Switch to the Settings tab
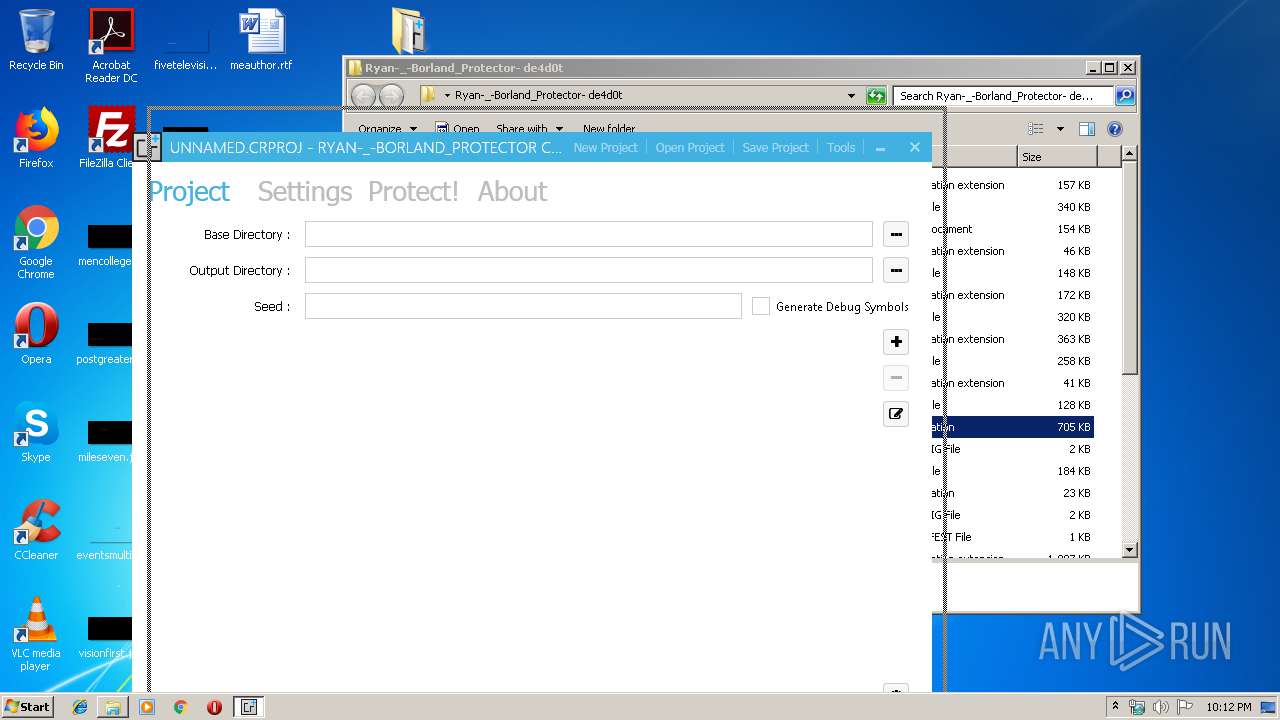The height and width of the screenshot is (720, 1280). [305, 191]
